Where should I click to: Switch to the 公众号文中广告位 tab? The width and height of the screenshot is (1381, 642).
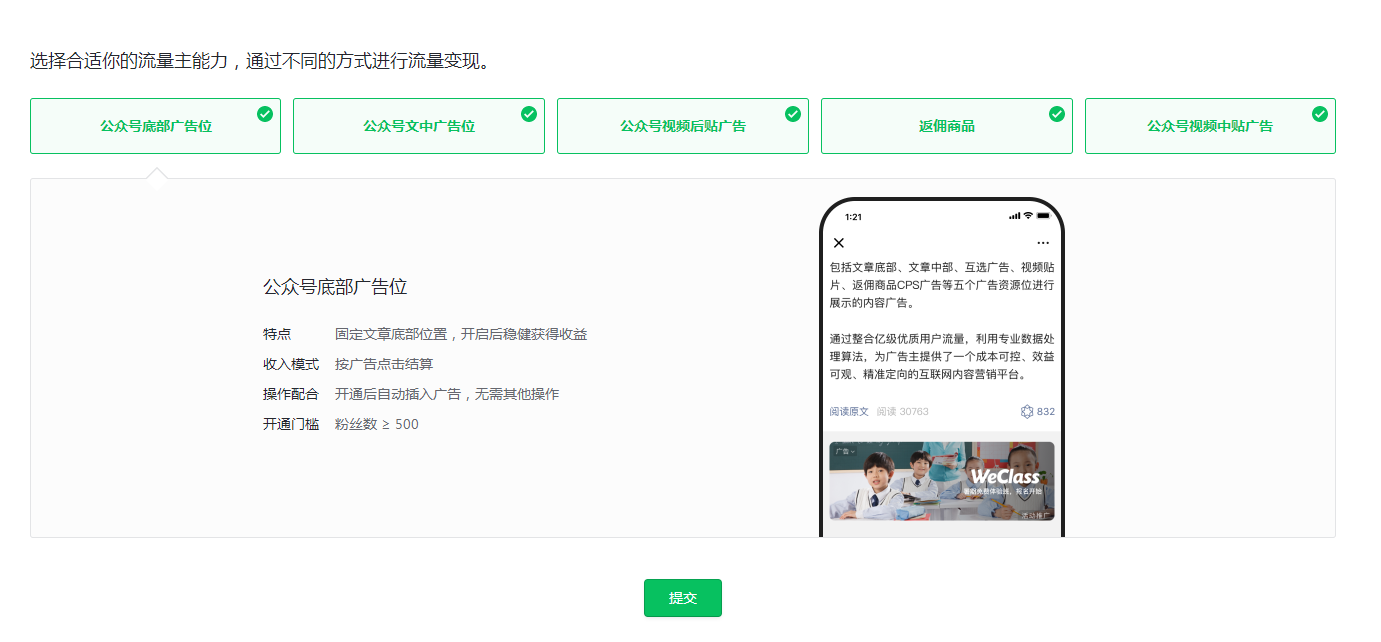click(x=418, y=125)
